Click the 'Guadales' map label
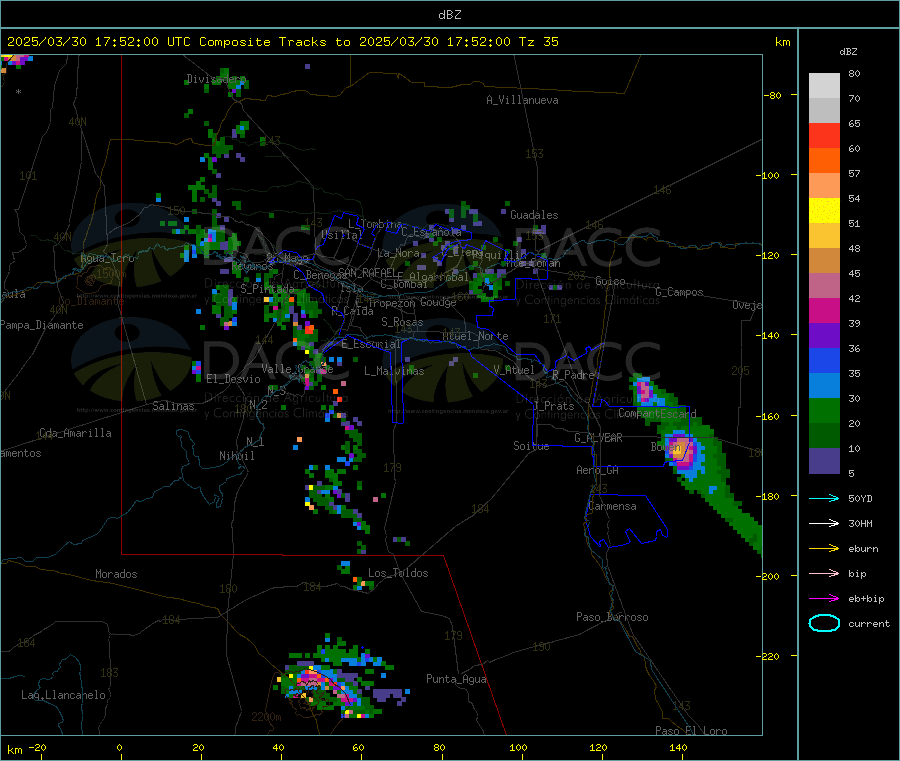Screen dimensions: 900x761 pos(534,215)
